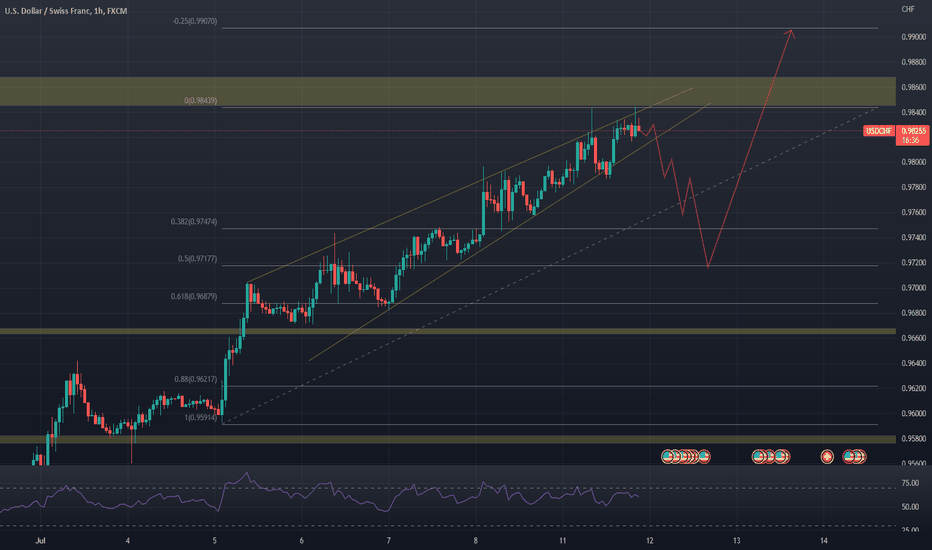This screenshot has height=550, width=932.
Task: Select the 0.88(0.96217) Fibonacci level label
Action: [x=196, y=379]
